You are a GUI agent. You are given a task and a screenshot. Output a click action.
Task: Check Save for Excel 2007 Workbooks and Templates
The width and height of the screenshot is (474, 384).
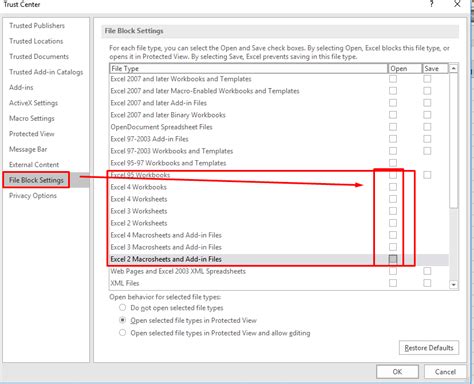tap(427, 79)
